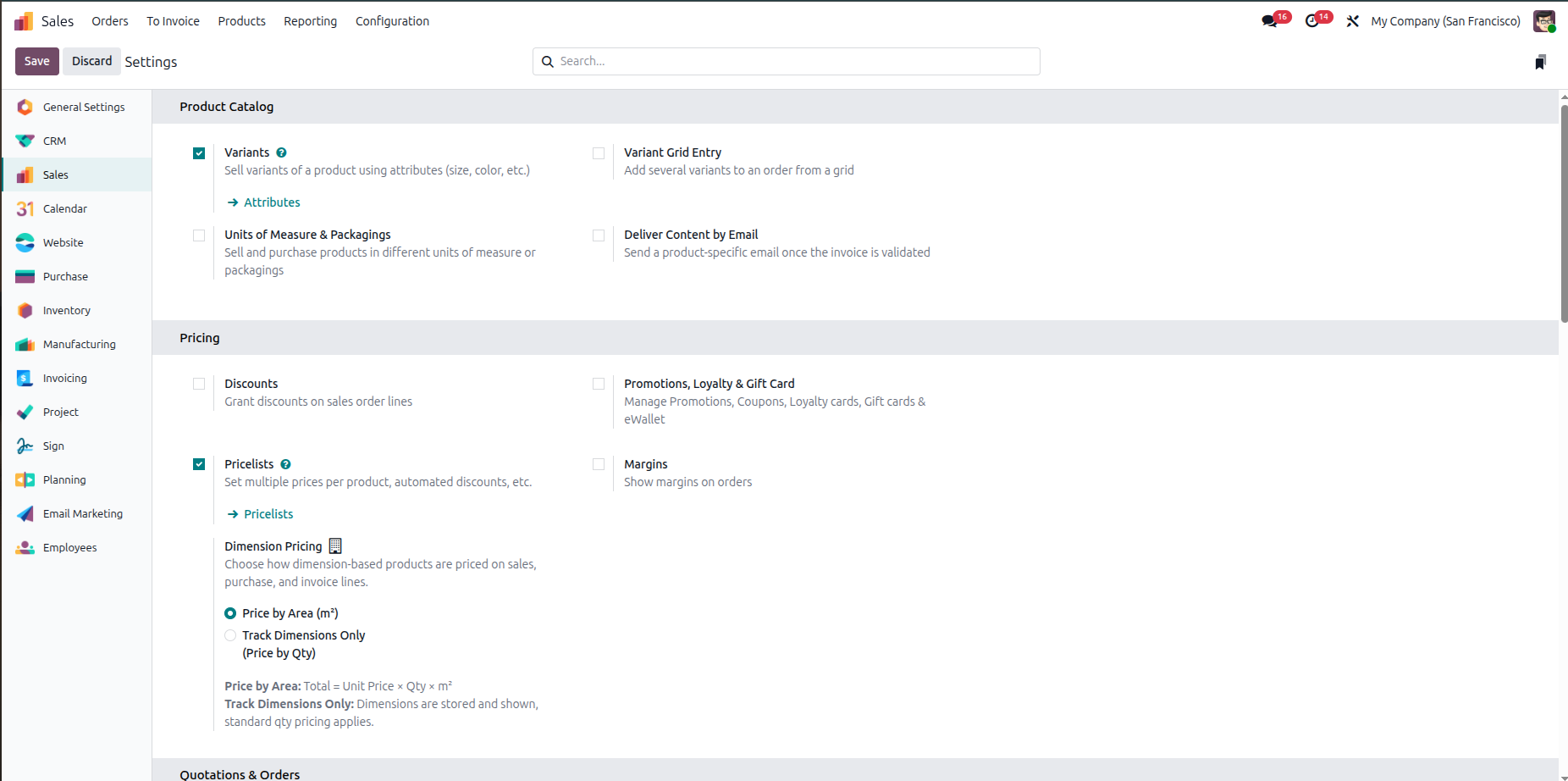
Task: Uncheck the Pricelists checkbox
Action: 199,464
